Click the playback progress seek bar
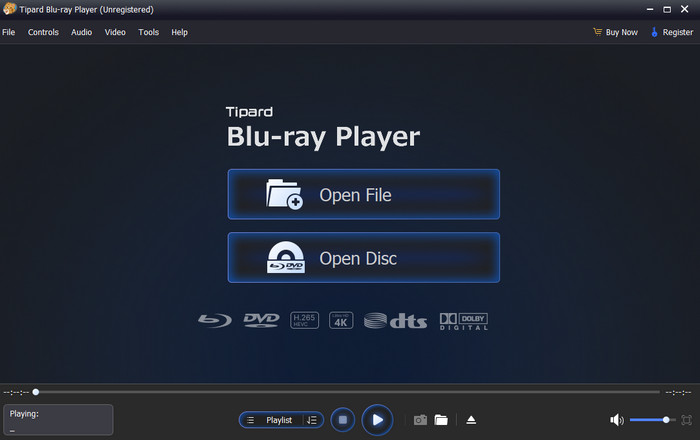The height and width of the screenshot is (440, 700). tap(347, 392)
